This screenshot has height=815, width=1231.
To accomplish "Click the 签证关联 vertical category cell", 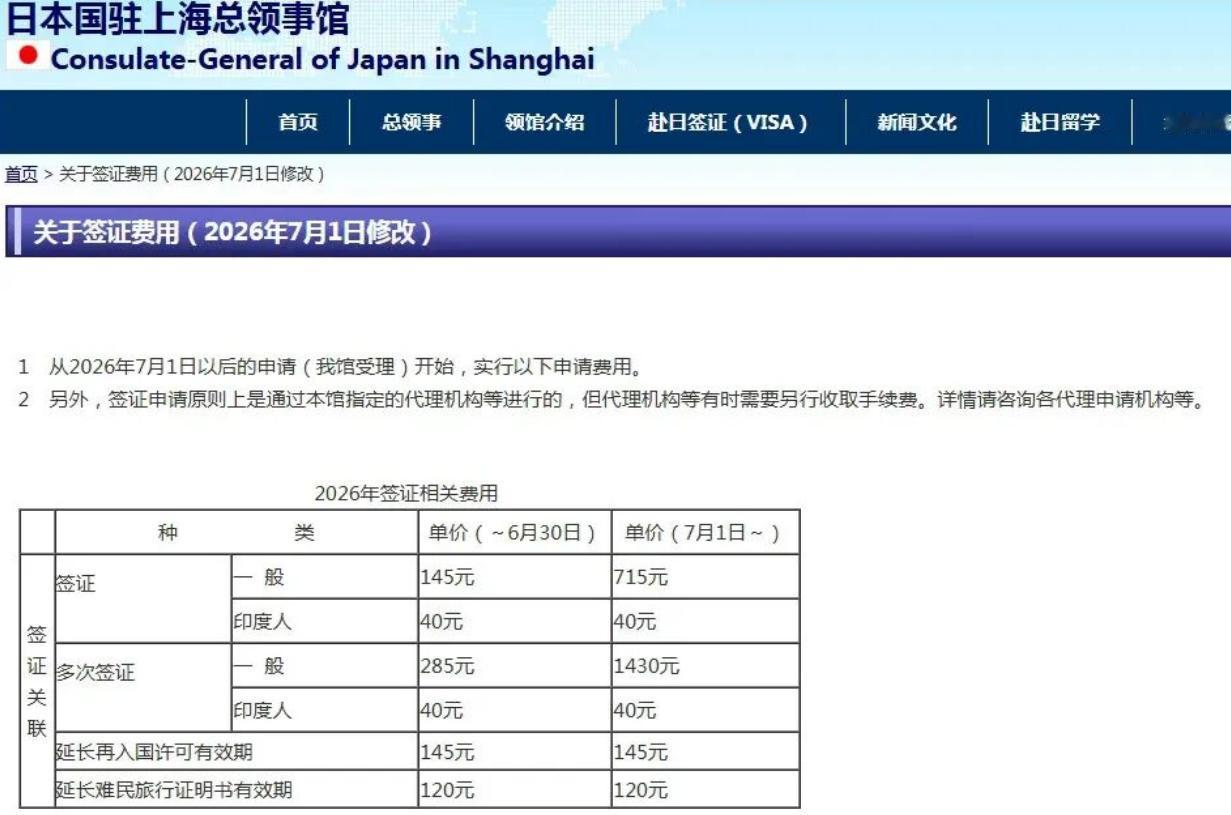I will [x=37, y=681].
